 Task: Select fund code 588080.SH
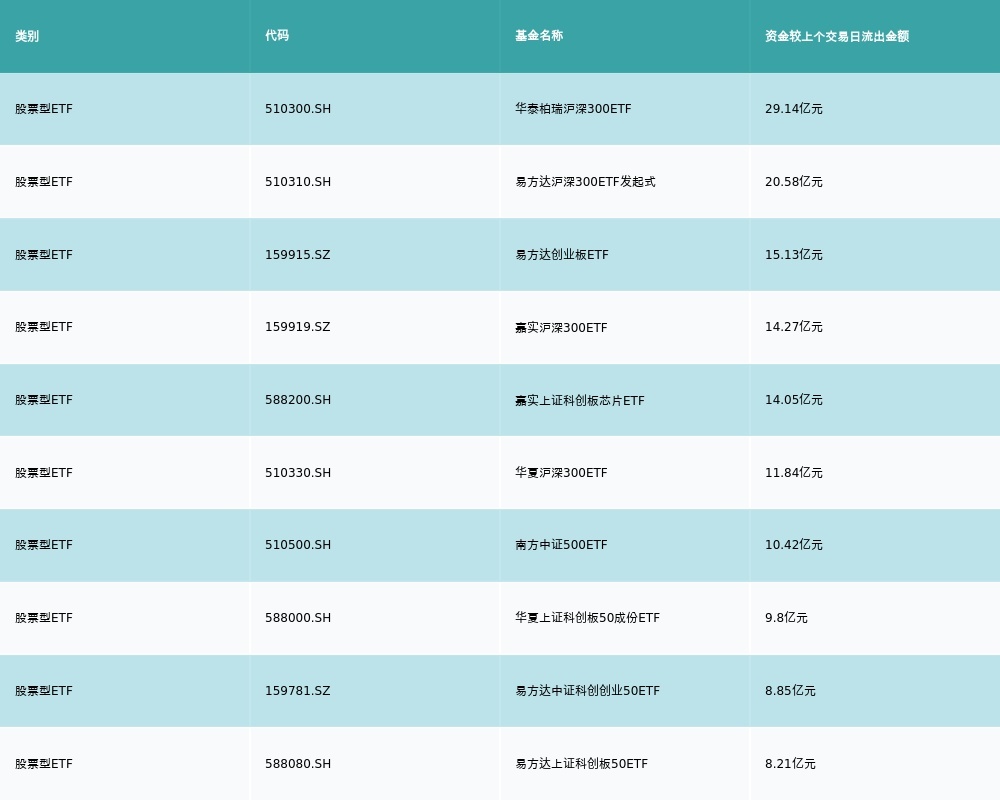[298, 764]
